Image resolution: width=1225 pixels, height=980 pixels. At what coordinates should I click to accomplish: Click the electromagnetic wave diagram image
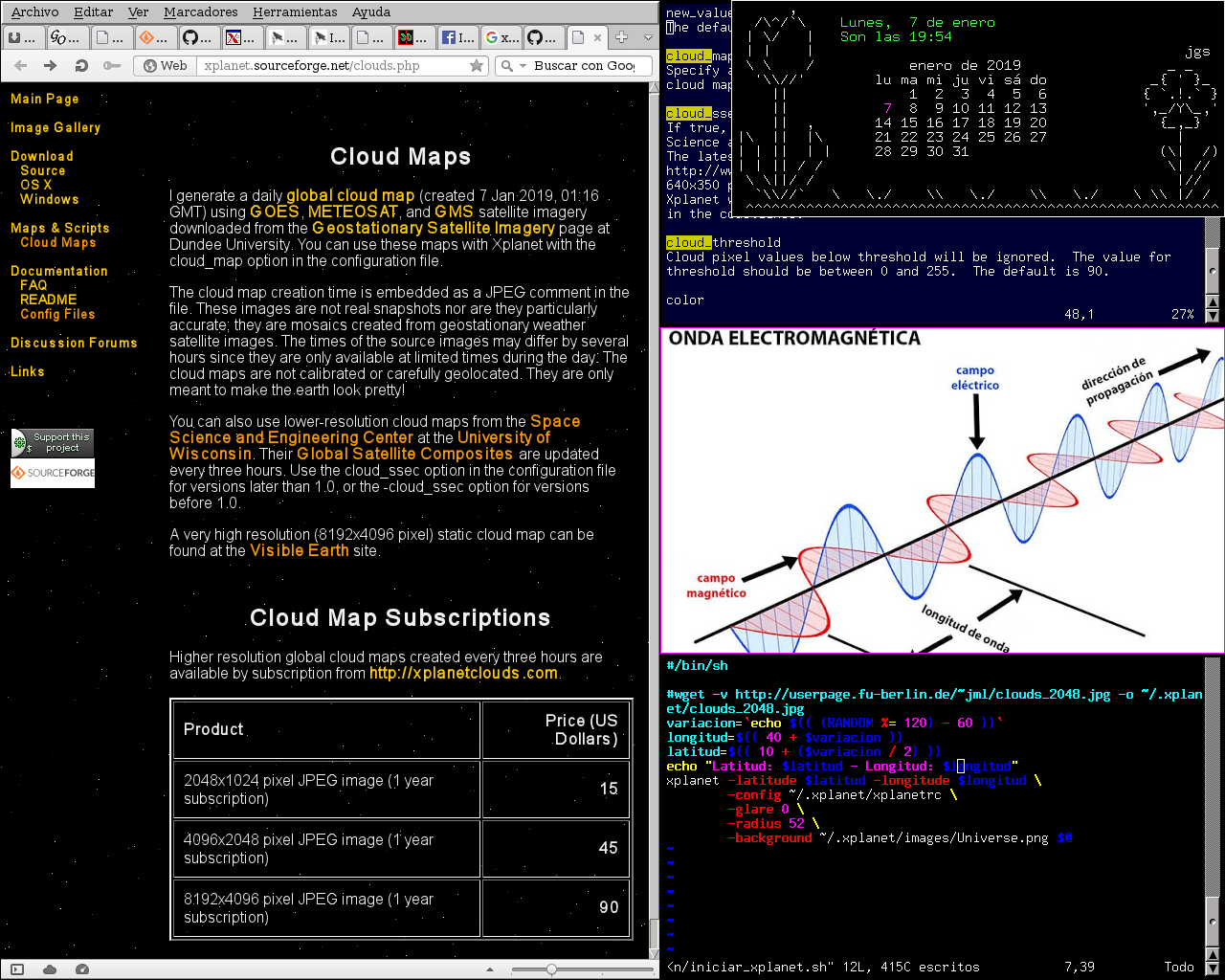click(943, 491)
